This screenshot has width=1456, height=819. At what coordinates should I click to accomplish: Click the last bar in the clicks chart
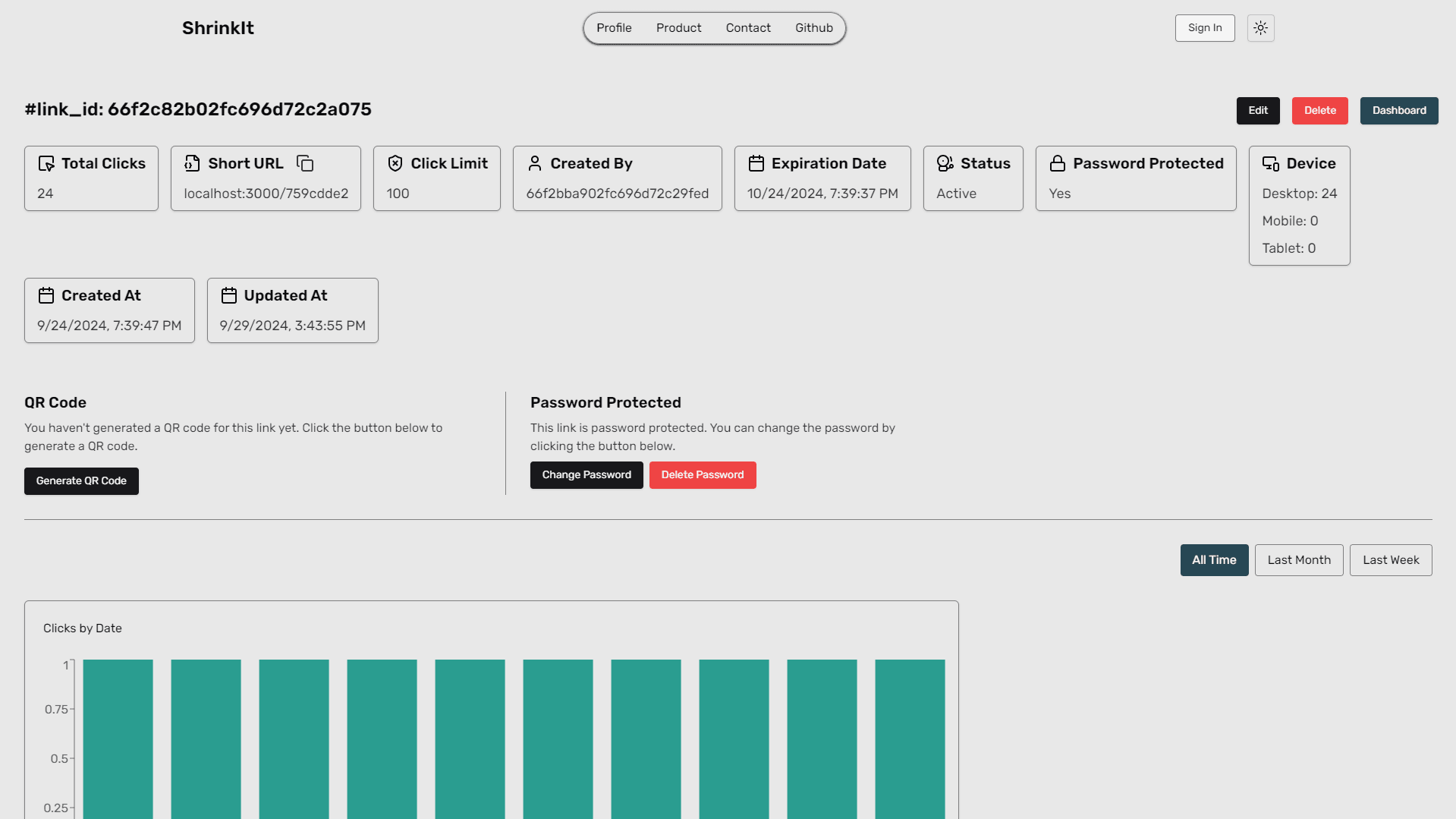[910, 739]
